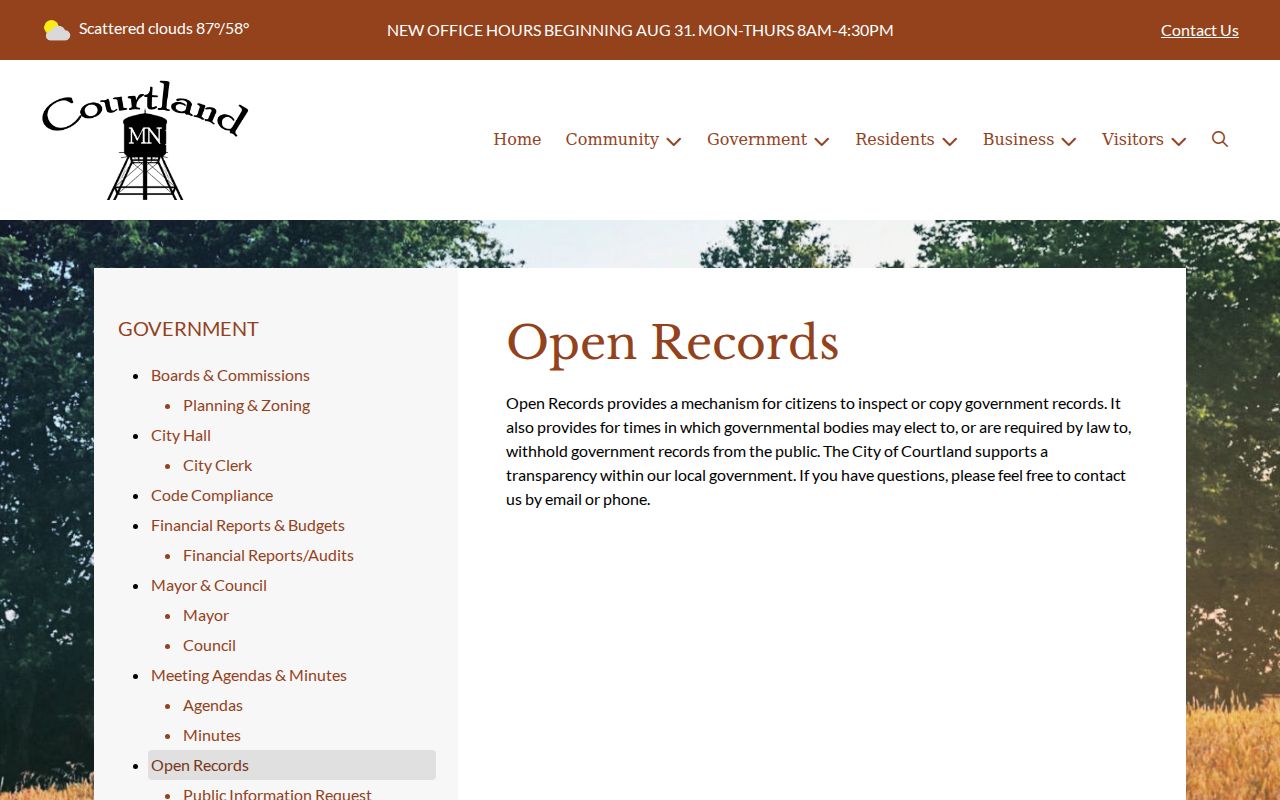Expand the Government menu chevron
Screen dimensions: 1280x800
pos(822,141)
